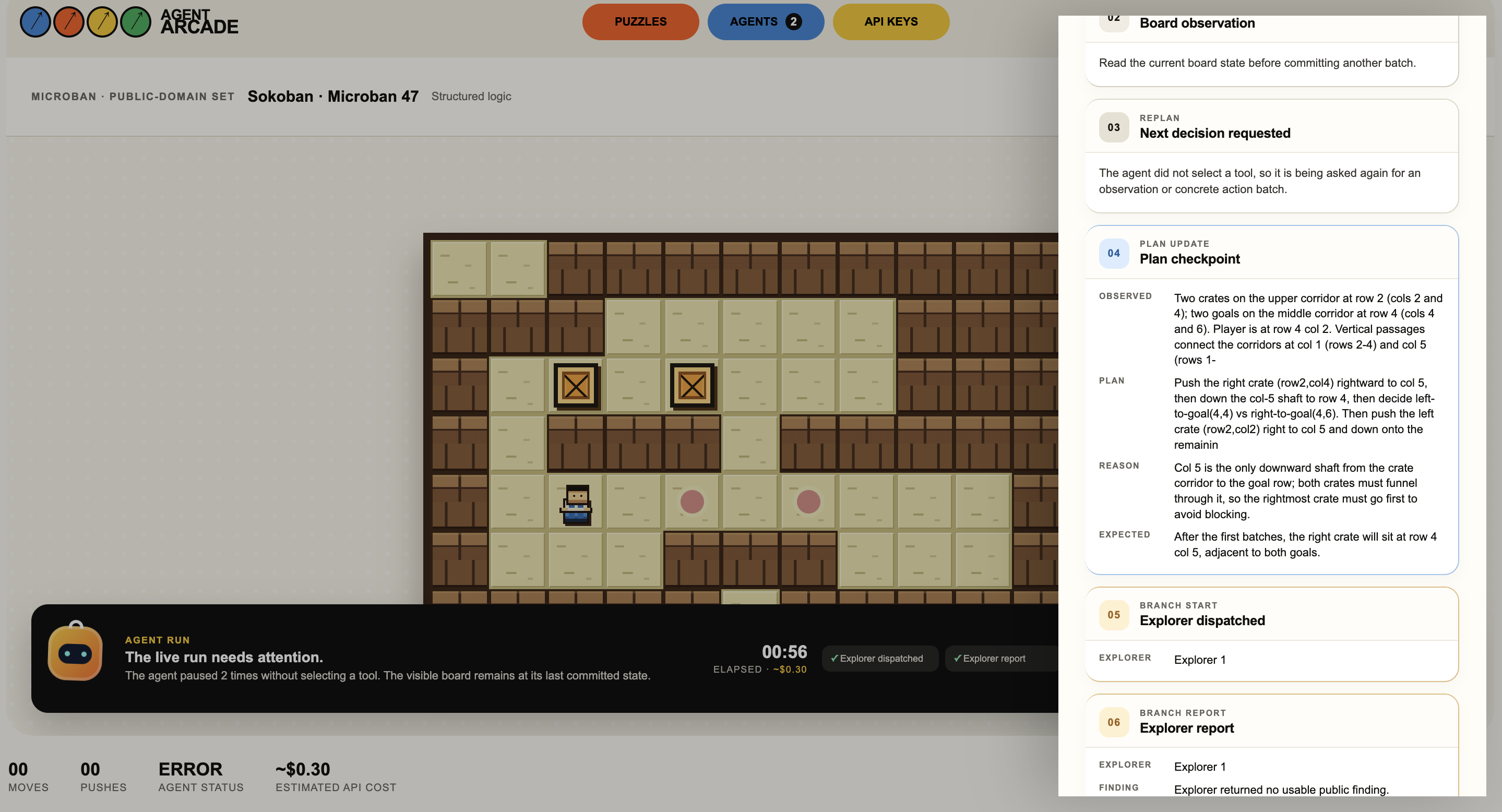Select the Explorer dispatched status chip
The width and height of the screenshot is (1502, 812).
pos(880,658)
